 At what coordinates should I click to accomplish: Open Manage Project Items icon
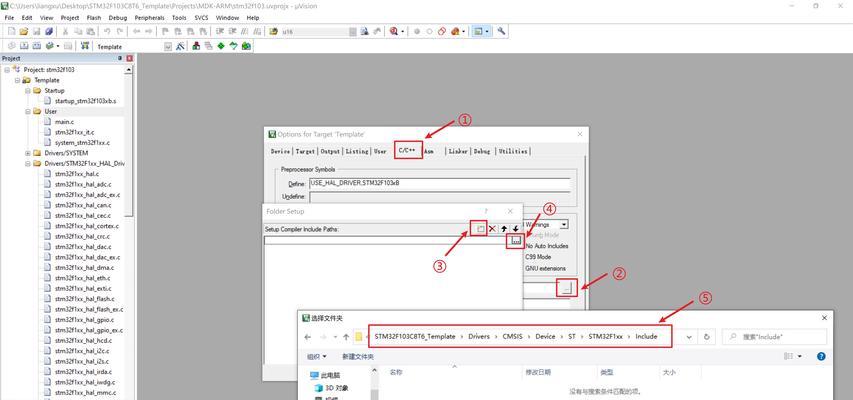[196, 46]
